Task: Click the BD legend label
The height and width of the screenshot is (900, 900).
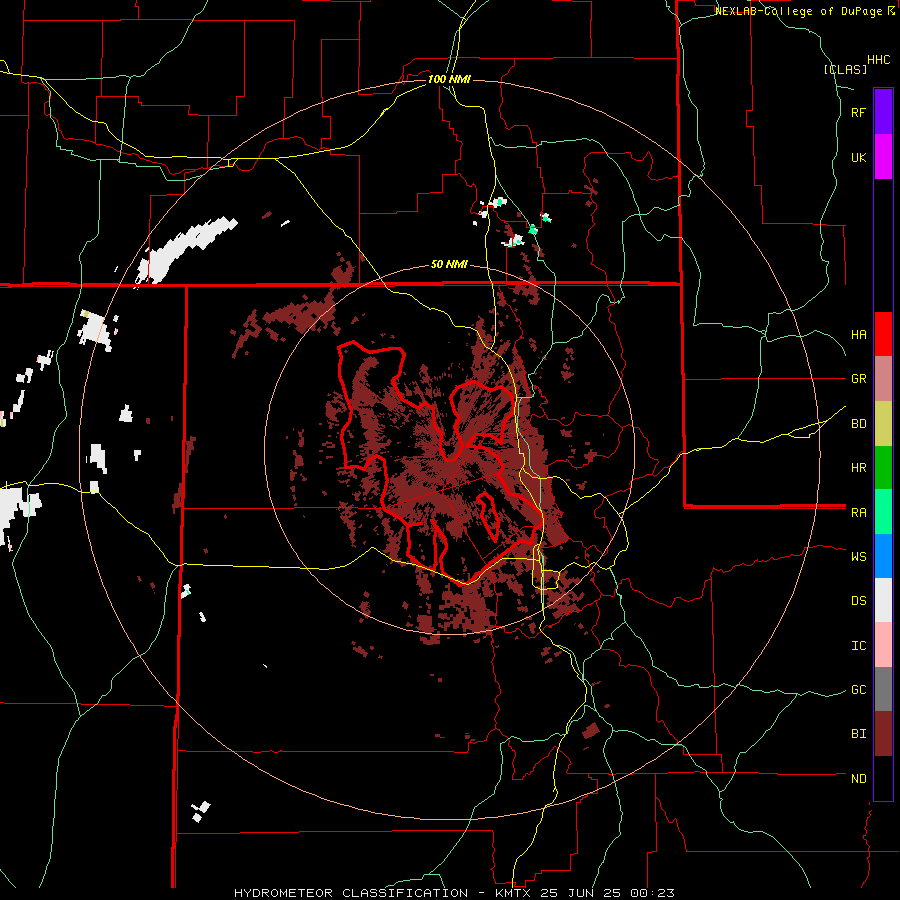Action: [859, 424]
